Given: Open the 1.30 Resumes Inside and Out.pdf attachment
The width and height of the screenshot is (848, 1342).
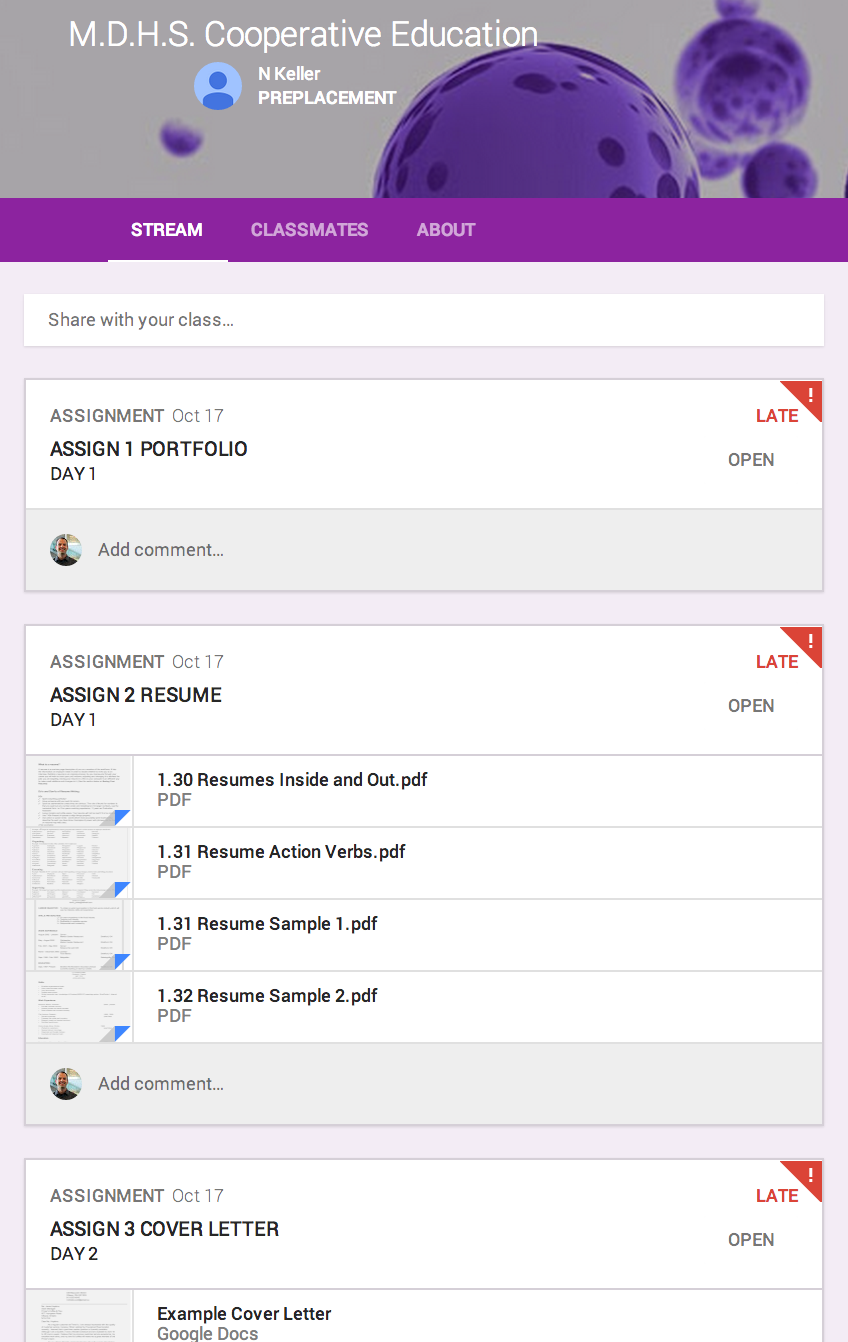Looking at the screenshot, I should [x=293, y=779].
